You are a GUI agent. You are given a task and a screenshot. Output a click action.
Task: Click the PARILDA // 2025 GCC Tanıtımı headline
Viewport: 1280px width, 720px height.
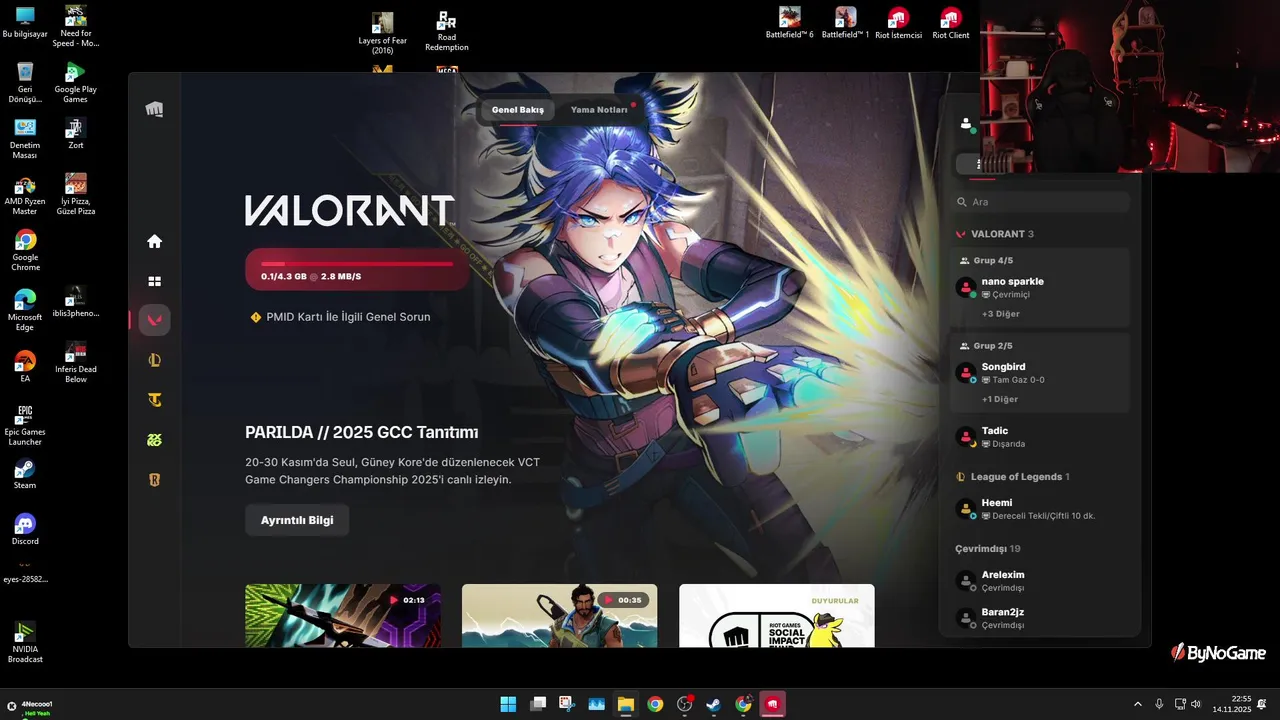[x=362, y=432]
